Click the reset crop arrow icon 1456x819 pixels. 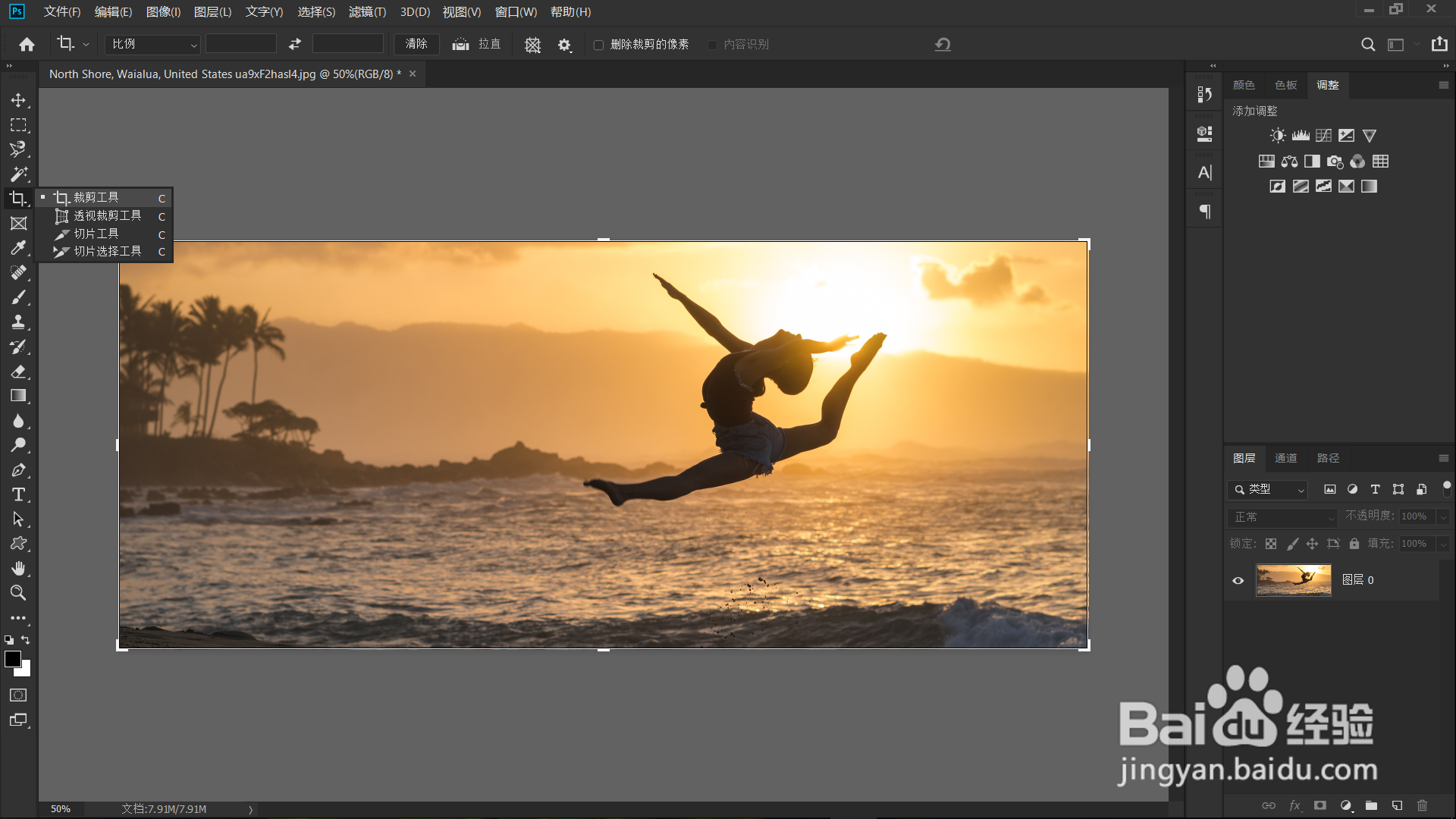pos(943,45)
